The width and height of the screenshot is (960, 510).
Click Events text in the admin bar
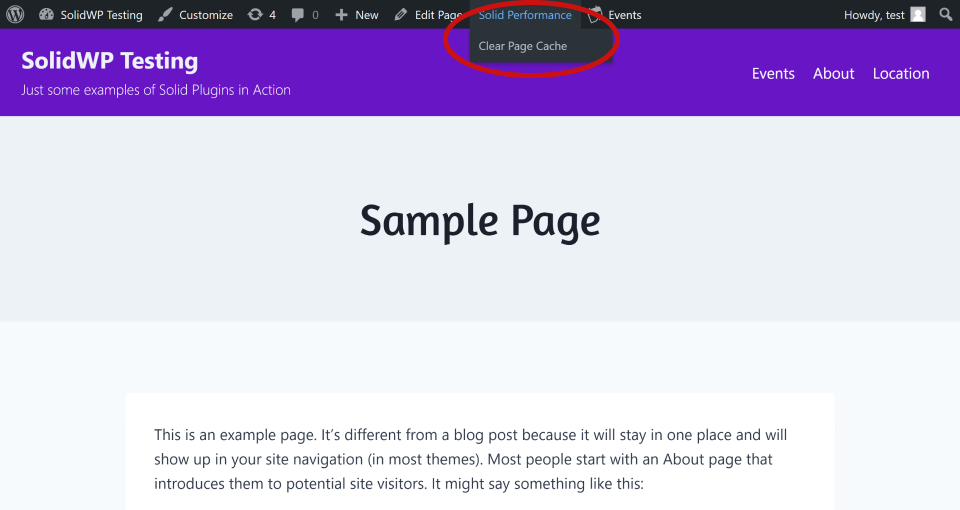625,15
